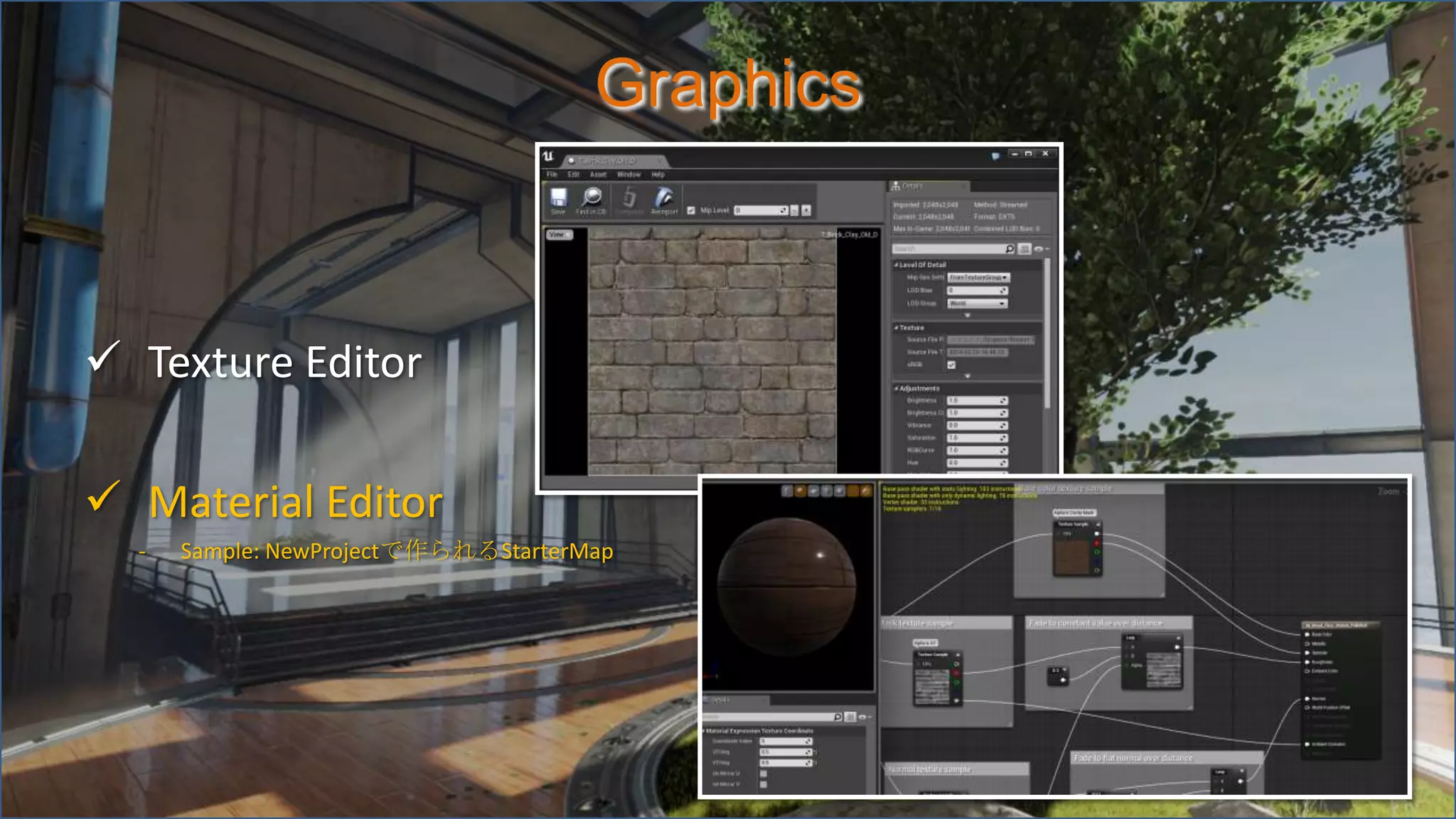
Task: Collapse the rock Texture Sample node preview
Action: pyautogui.click(x=958, y=655)
